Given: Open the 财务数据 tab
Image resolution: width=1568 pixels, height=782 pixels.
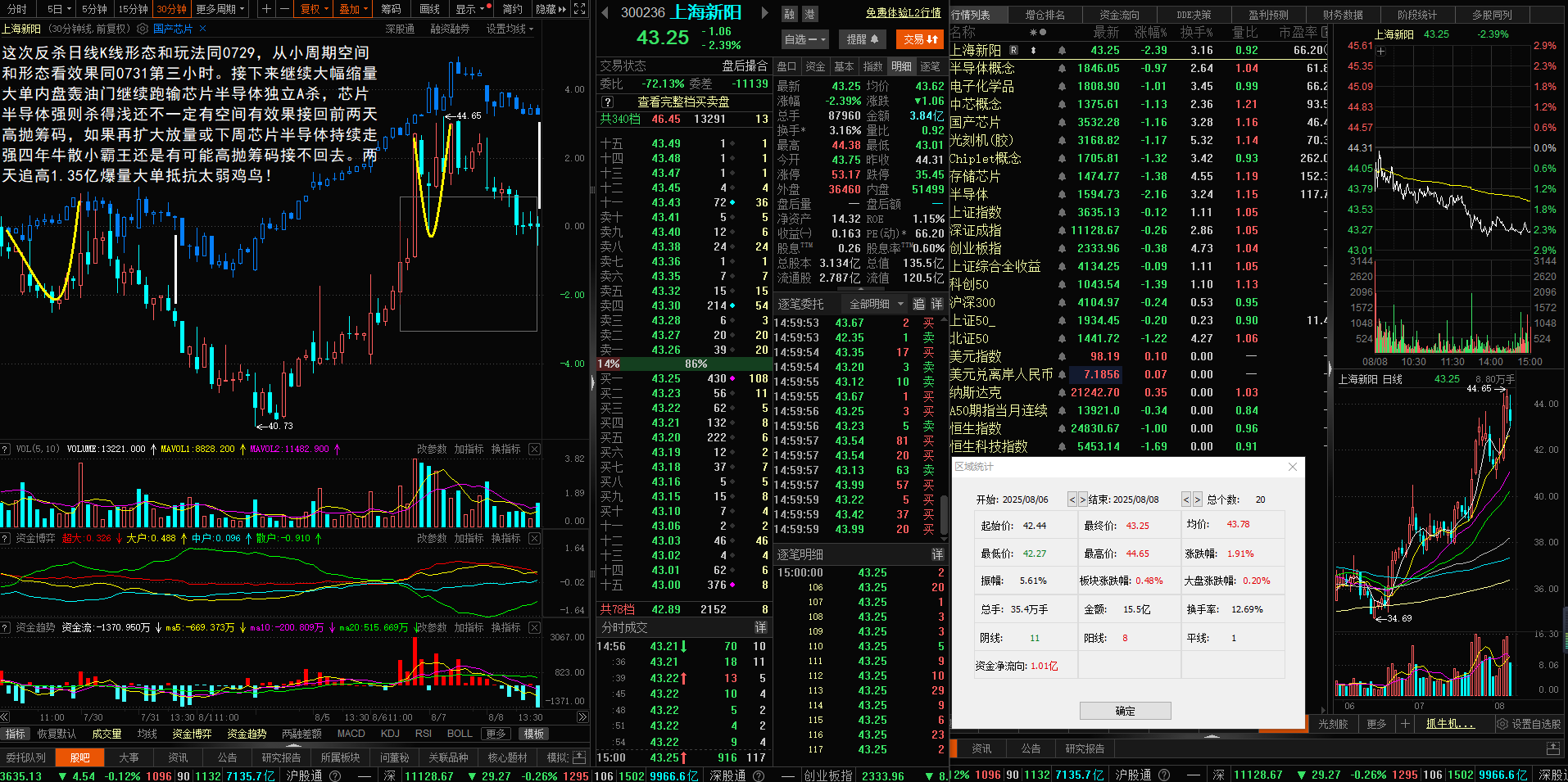Looking at the screenshot, I should pyautogui.click(x=1343, y=15).
